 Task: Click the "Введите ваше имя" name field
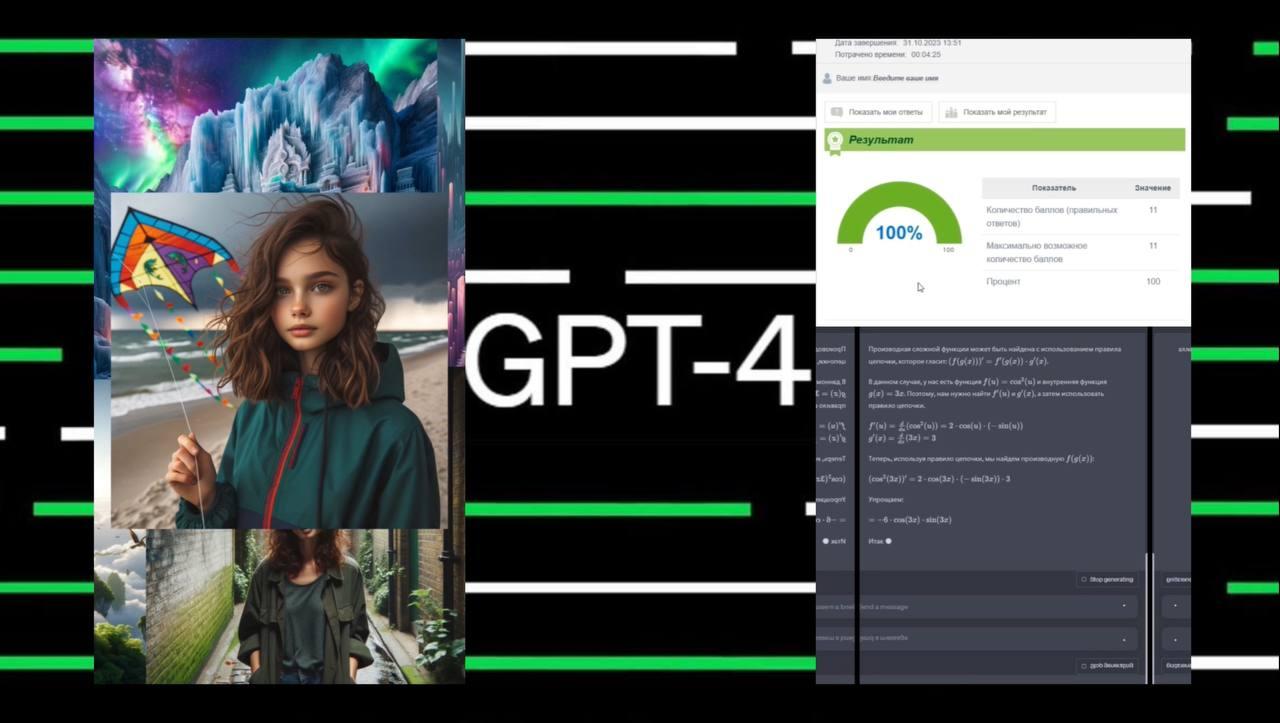pyautogui.click(x=905, y=78)
